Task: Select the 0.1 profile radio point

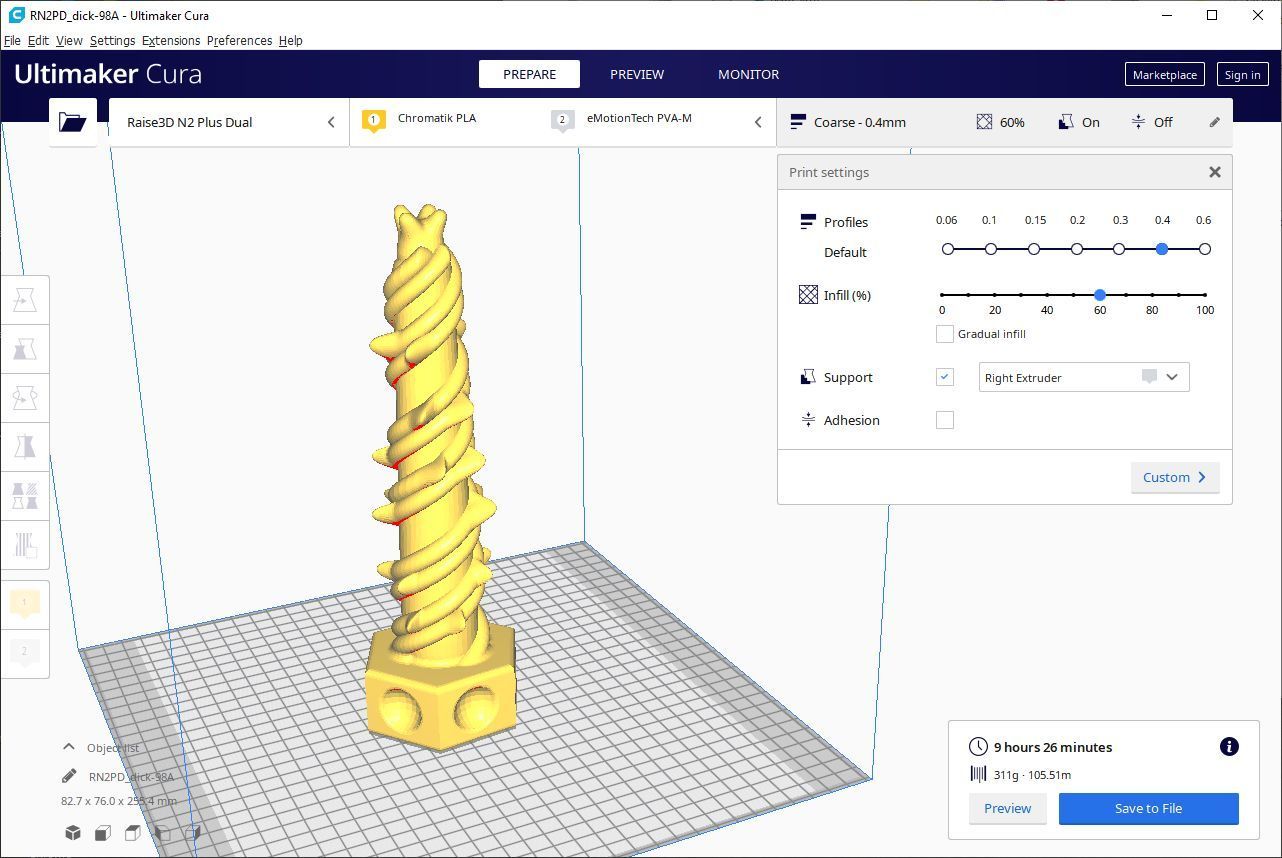Action: (991, 249)
